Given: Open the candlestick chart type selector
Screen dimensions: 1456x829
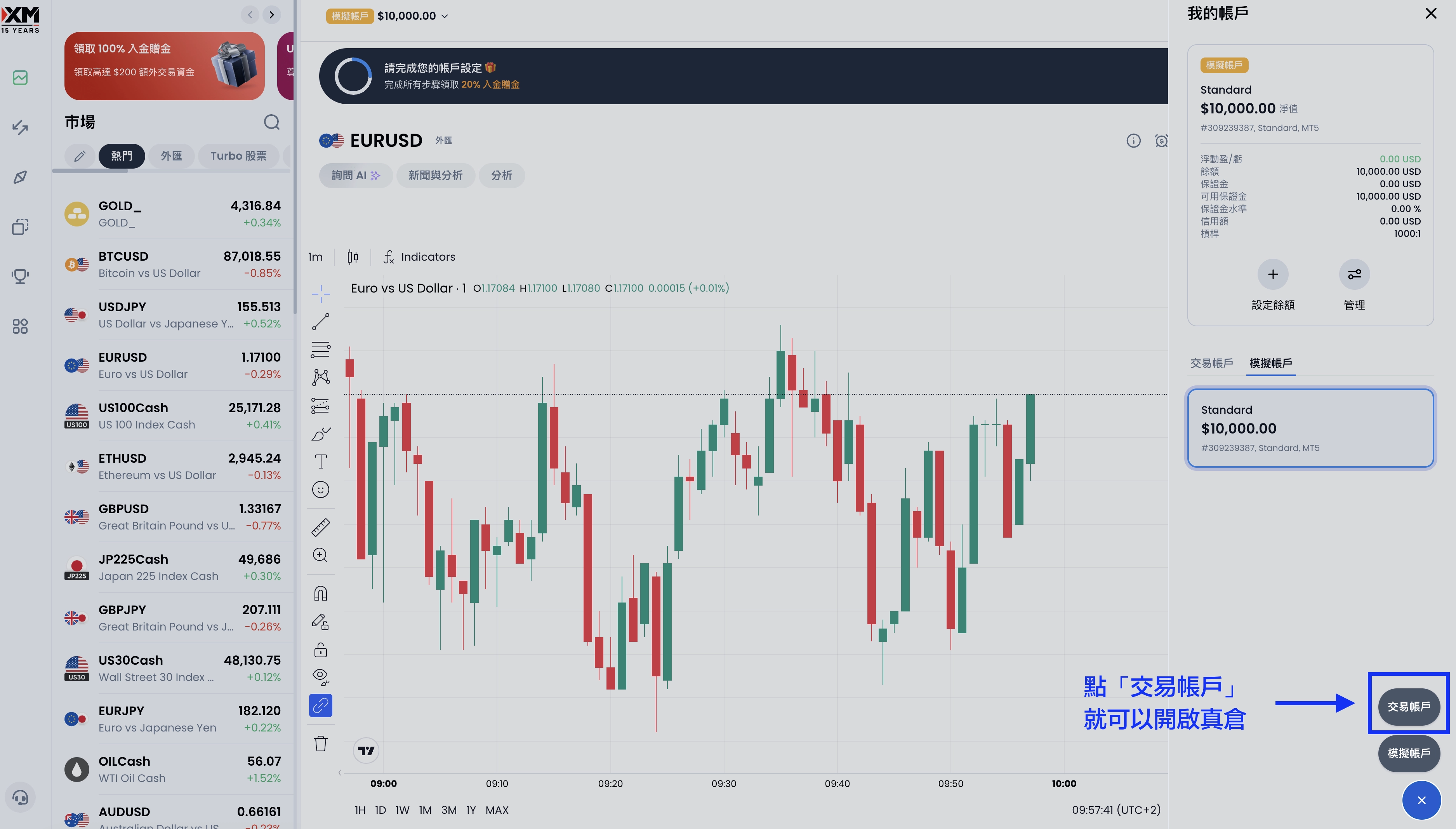Looking at the screenshot, I should pyautogui.click(x=353, y=257).
